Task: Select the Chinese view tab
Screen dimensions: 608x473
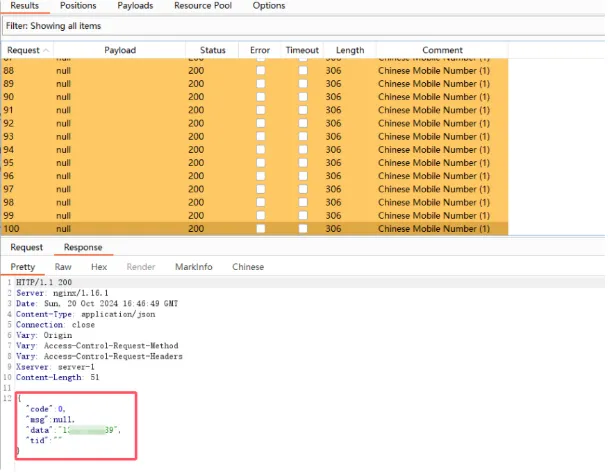Action: tap(248, 267)
